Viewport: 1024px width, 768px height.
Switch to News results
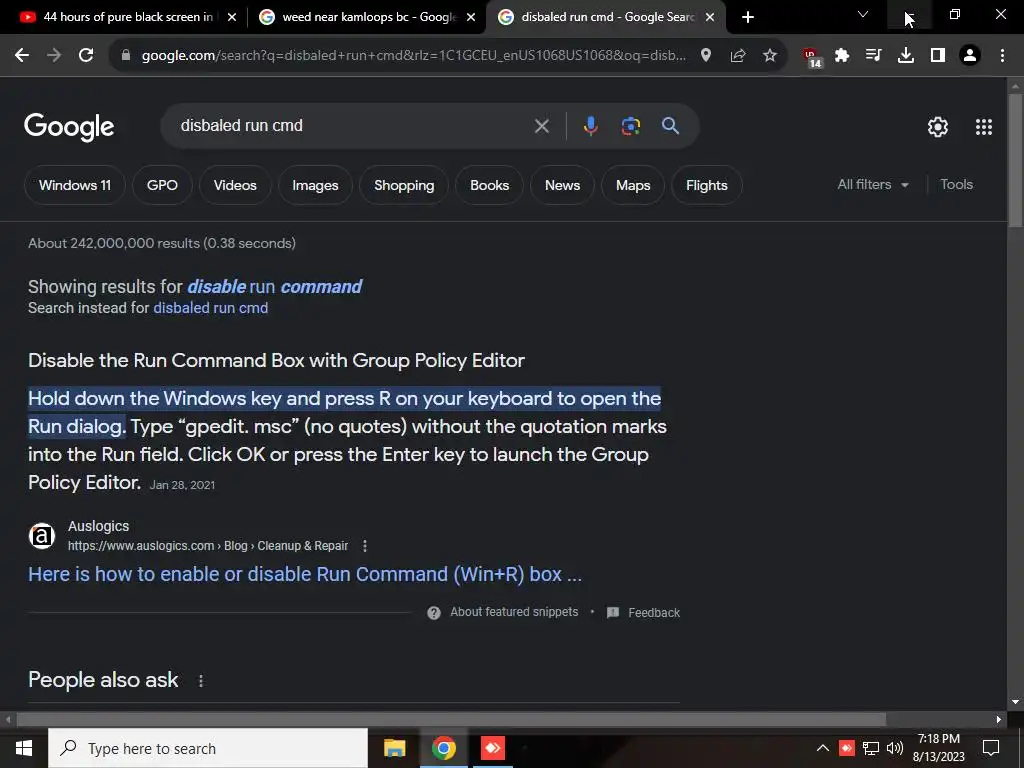point(562,185)
